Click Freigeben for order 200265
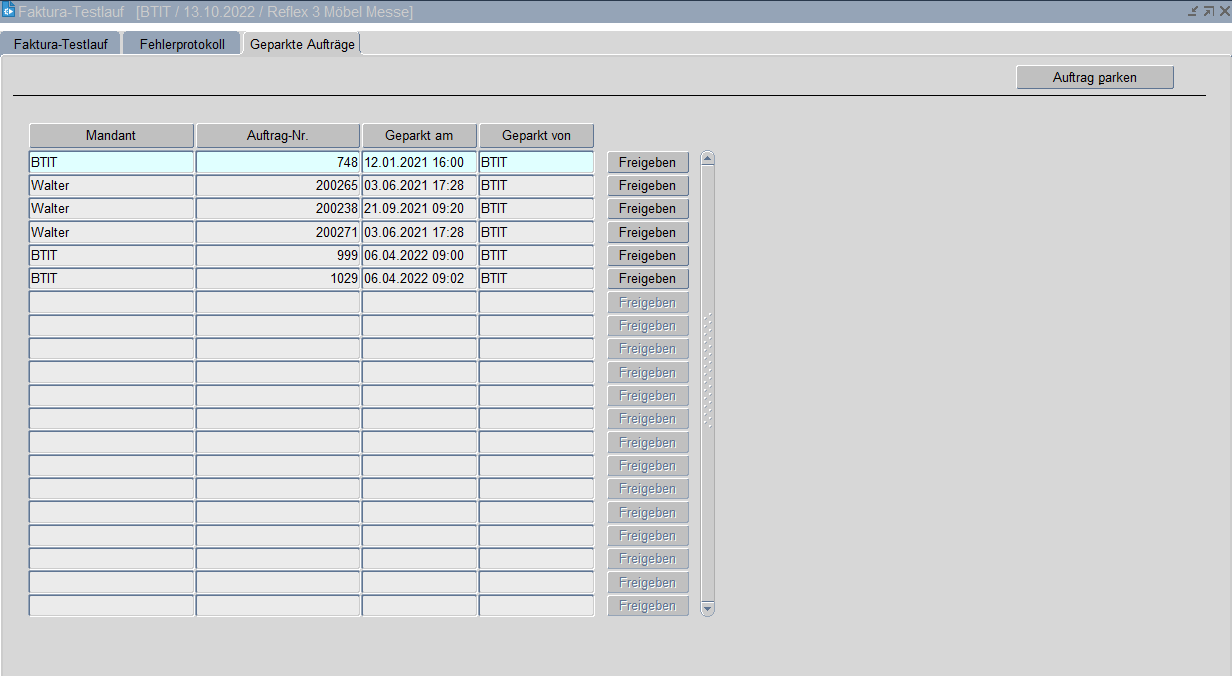Image resolution: width=1232 pixels, height=676 pixels. click(x=648, y=186)
